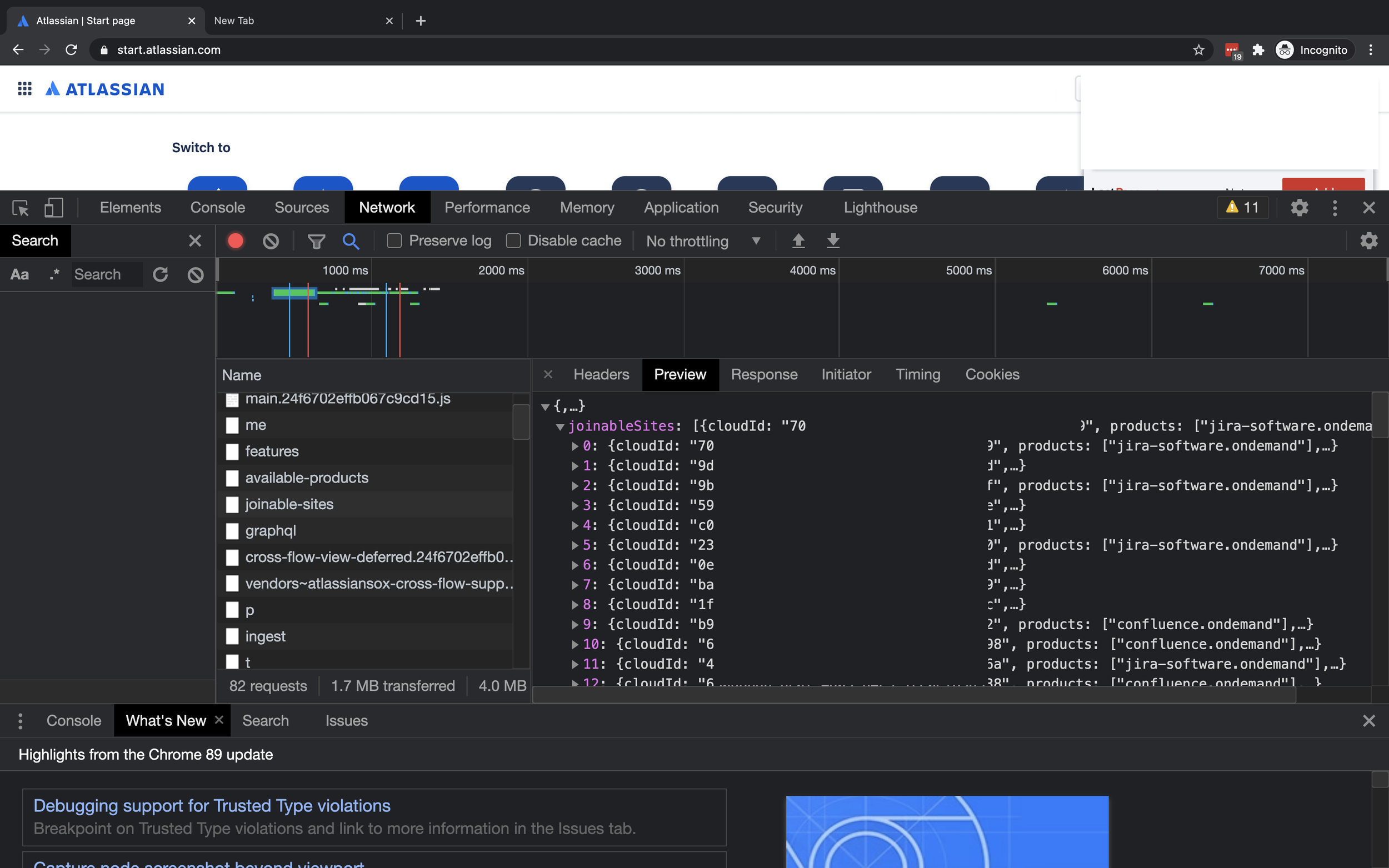
Task: Show the 11 warnings via the warning badge
Action: (1242, 207)
